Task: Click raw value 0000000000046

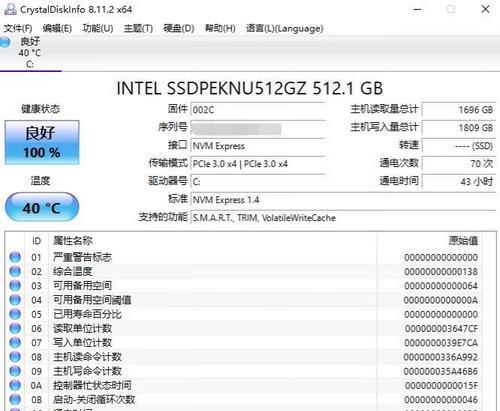Action: (441, 400)
